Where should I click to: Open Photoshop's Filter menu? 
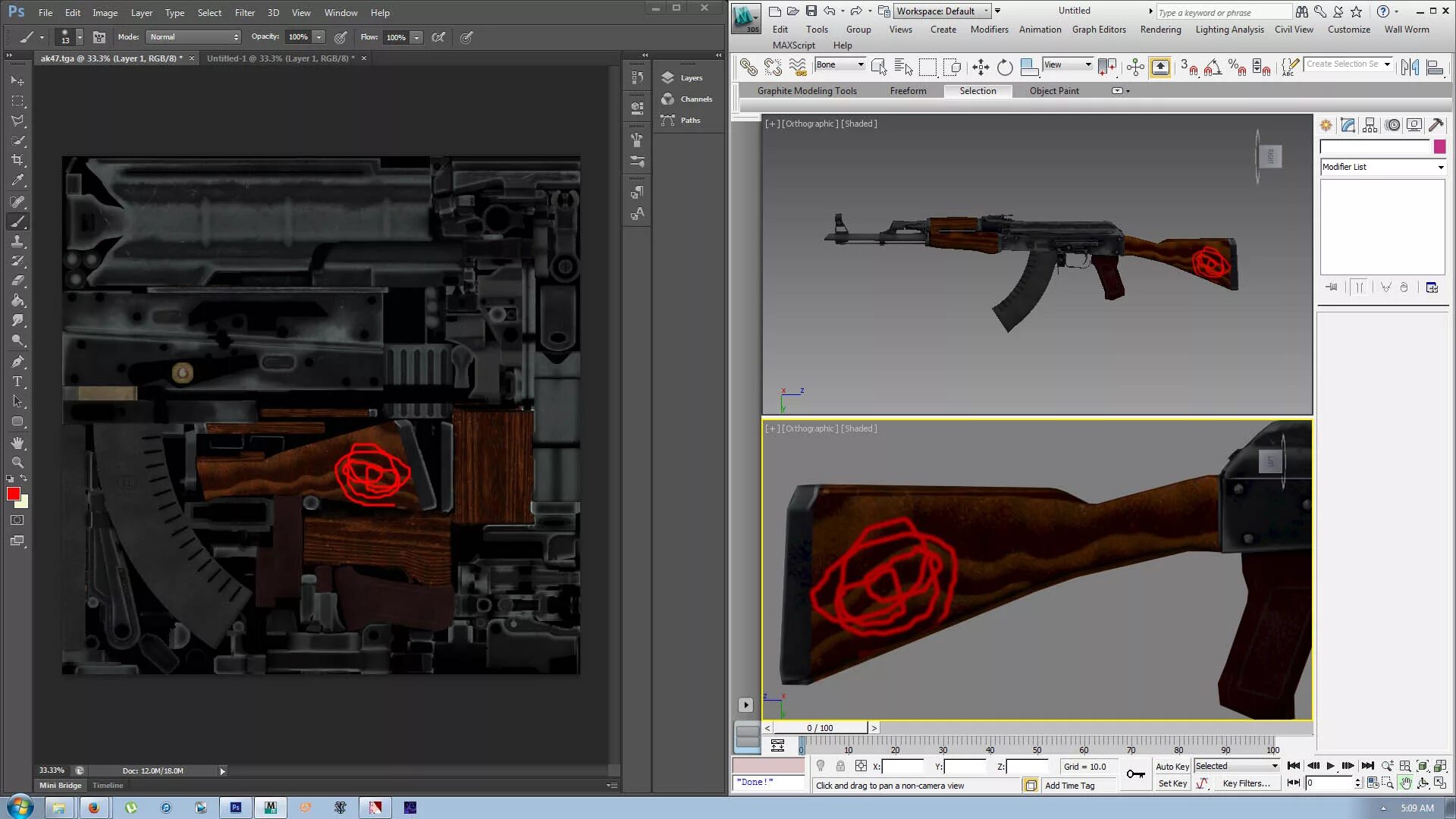(x=244, y=13)
